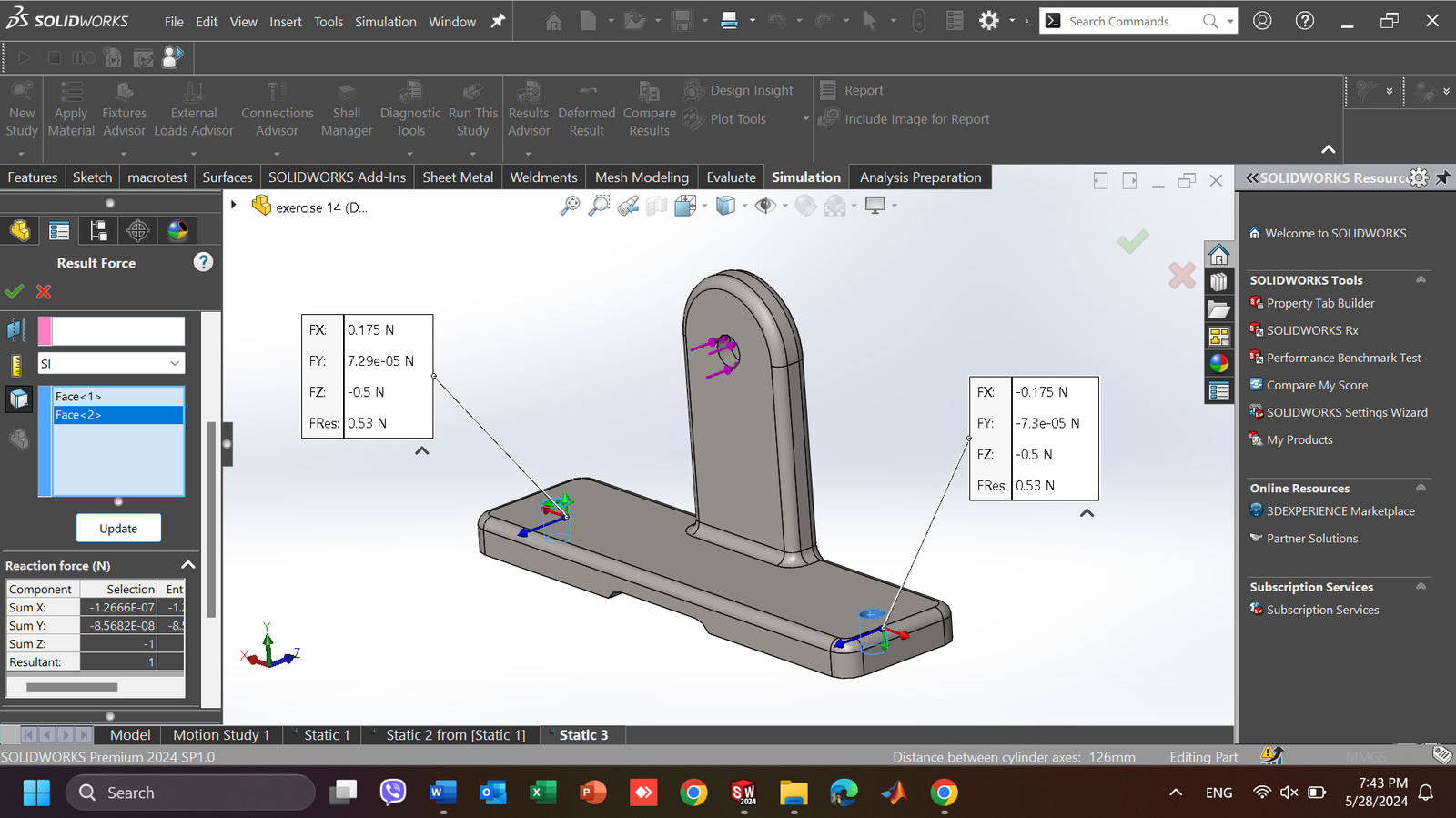Click the green checkmark to accept Result Force
The width and height of the screenshot is (1456, 818).
pos(15,292)
